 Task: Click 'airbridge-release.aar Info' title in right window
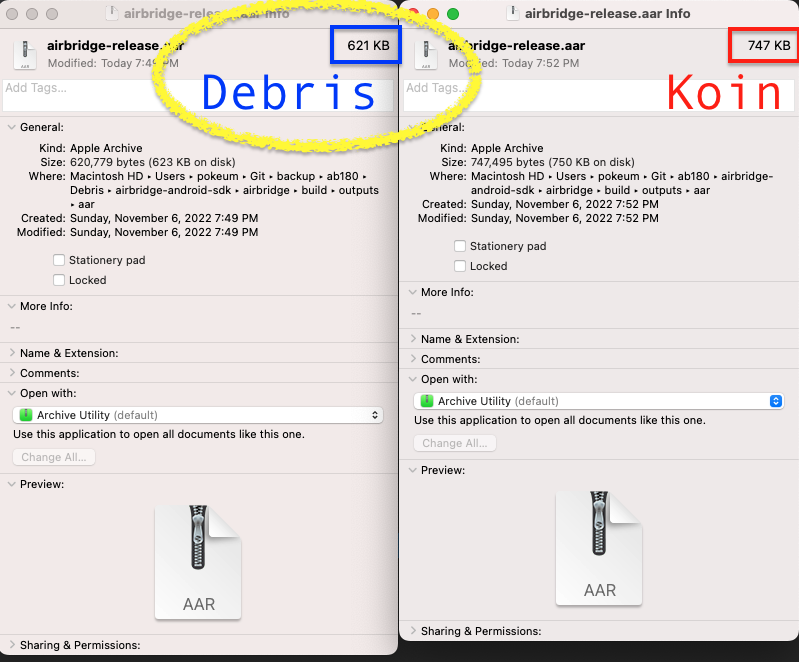click(x=607, y=13)
